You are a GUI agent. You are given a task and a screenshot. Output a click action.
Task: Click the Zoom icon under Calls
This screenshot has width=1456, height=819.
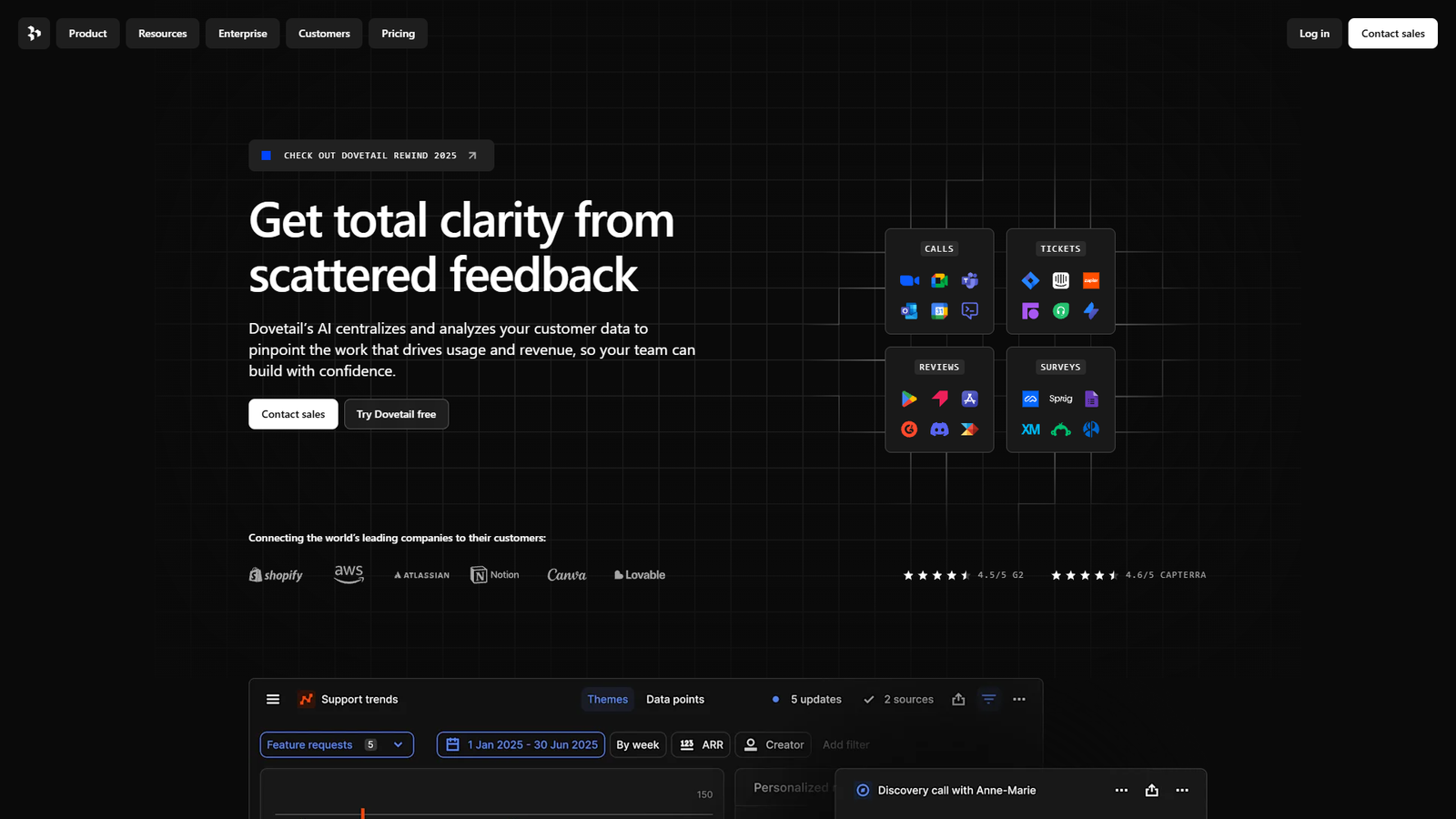click(x=909, y=280)
